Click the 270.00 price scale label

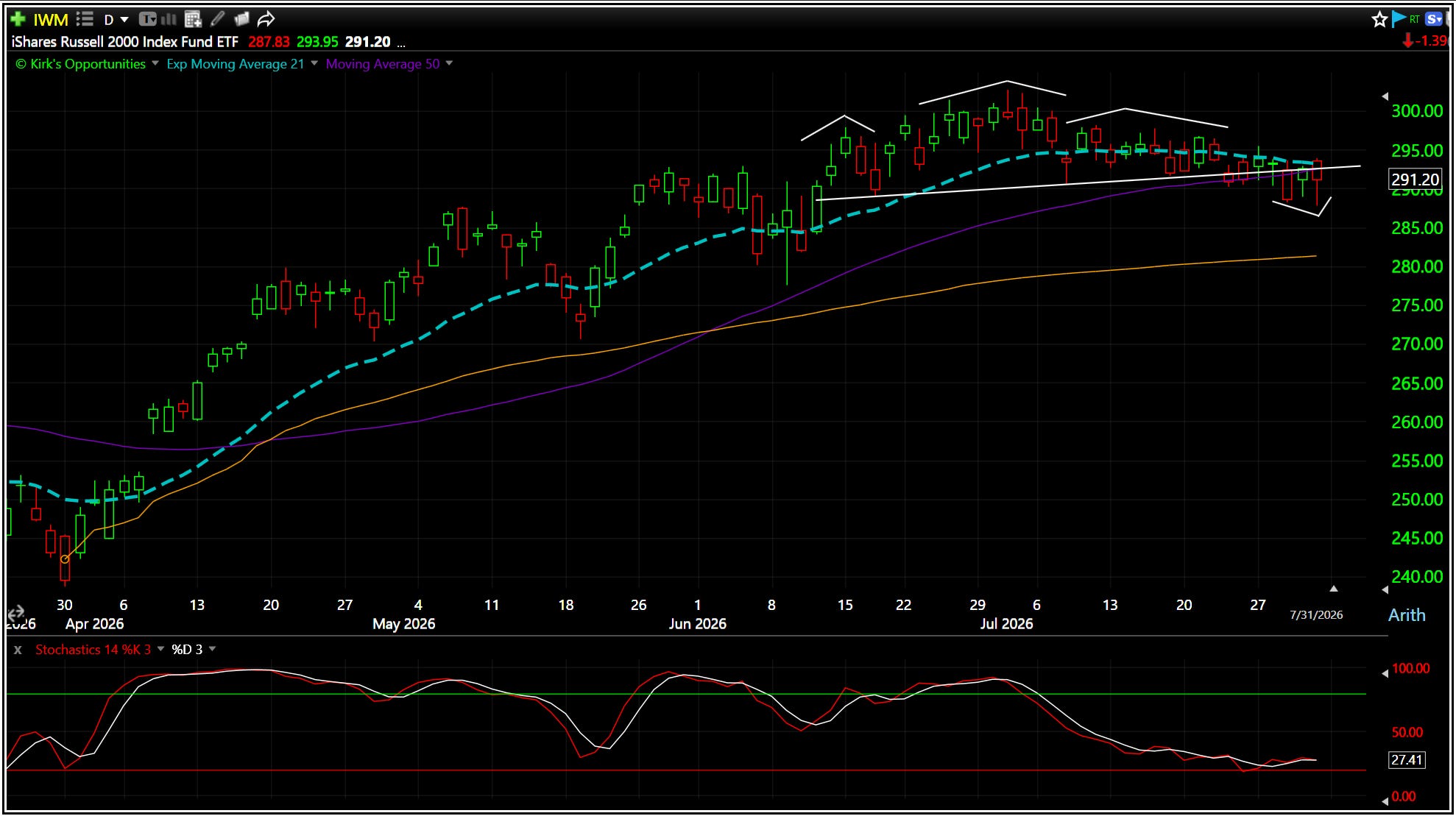tap(1417, 344)
